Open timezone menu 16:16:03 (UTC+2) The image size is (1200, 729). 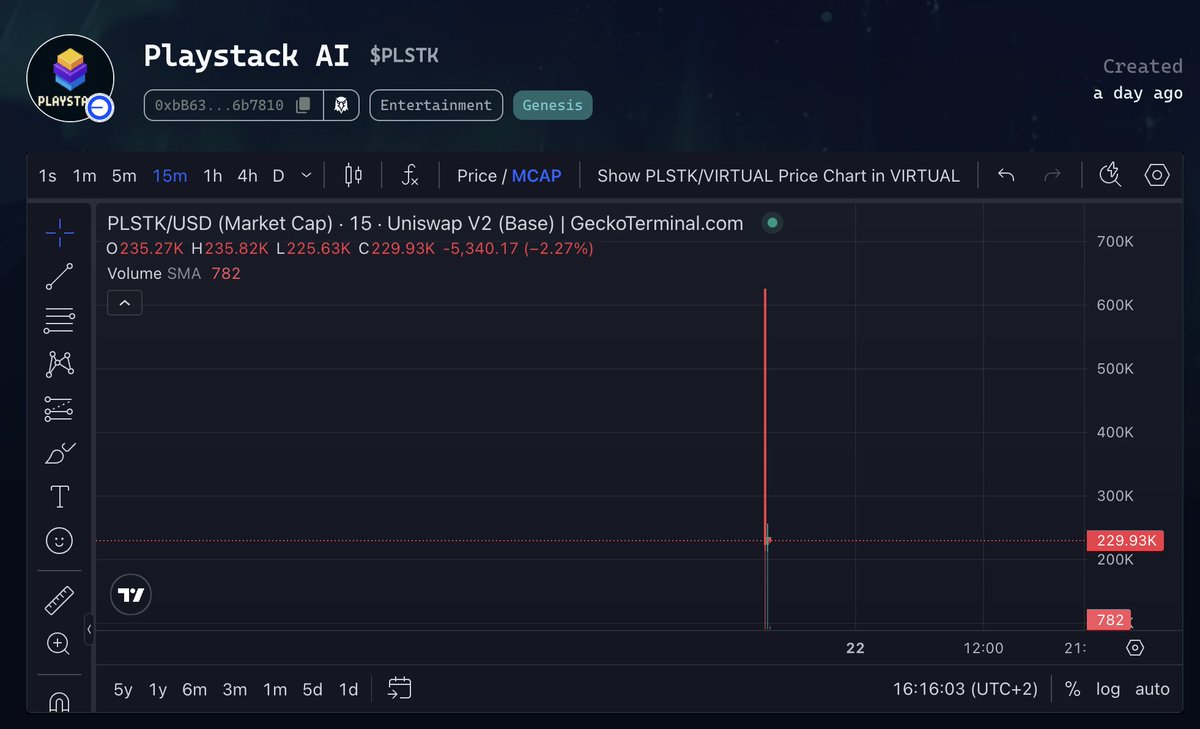coord(965,688)
